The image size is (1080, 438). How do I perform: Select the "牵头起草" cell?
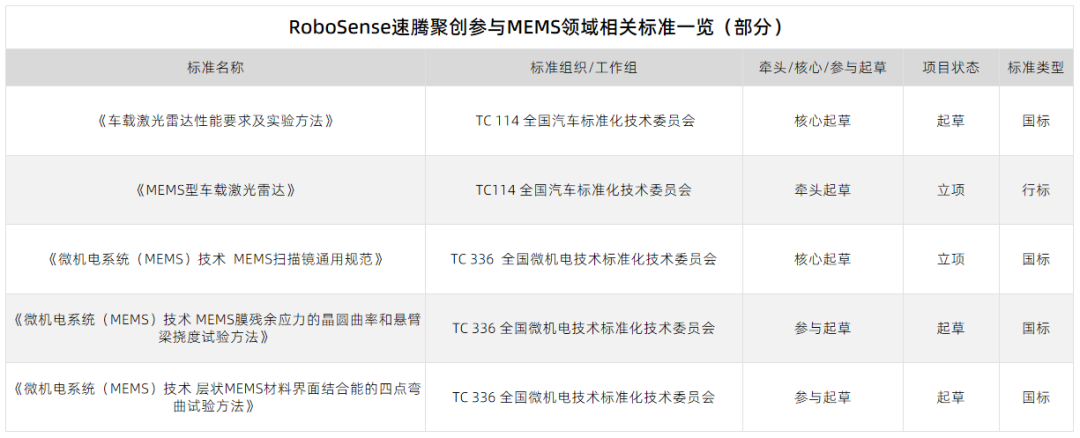822,190
